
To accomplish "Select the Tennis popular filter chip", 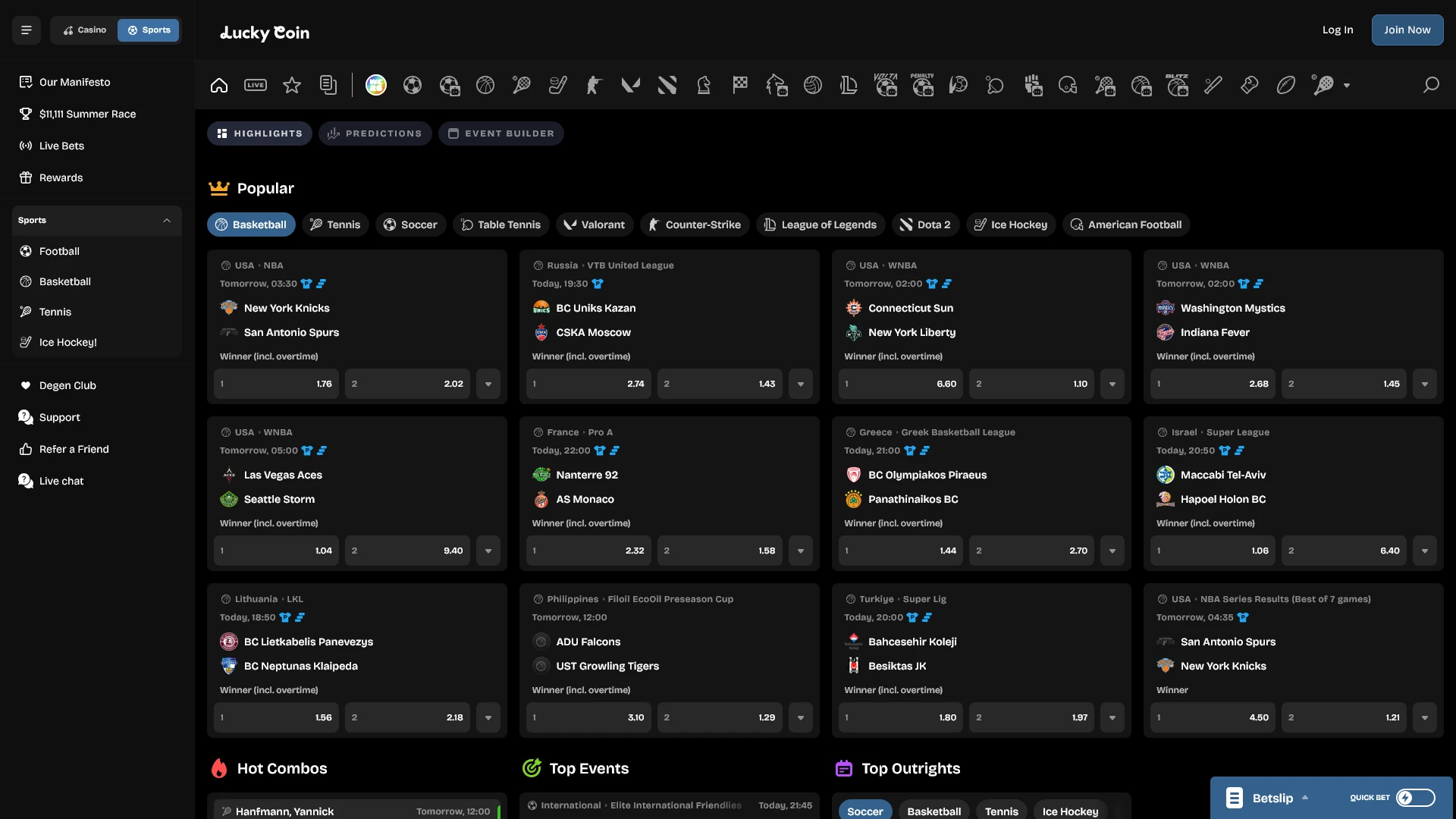I will [336, 224].
